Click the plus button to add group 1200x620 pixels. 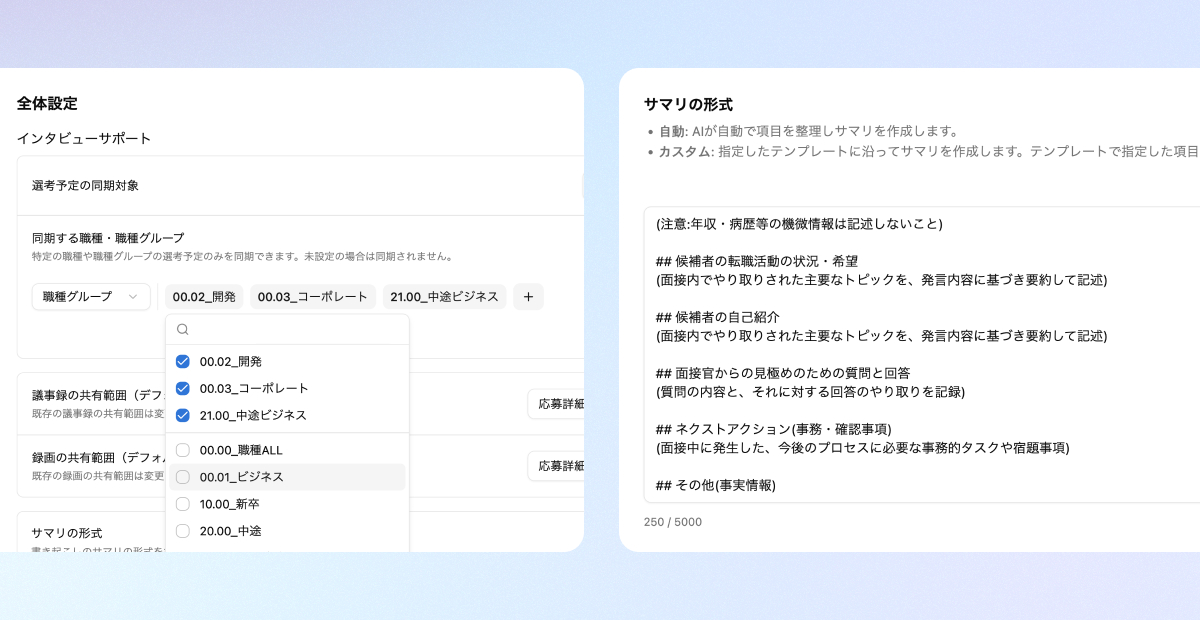[528, 297]
